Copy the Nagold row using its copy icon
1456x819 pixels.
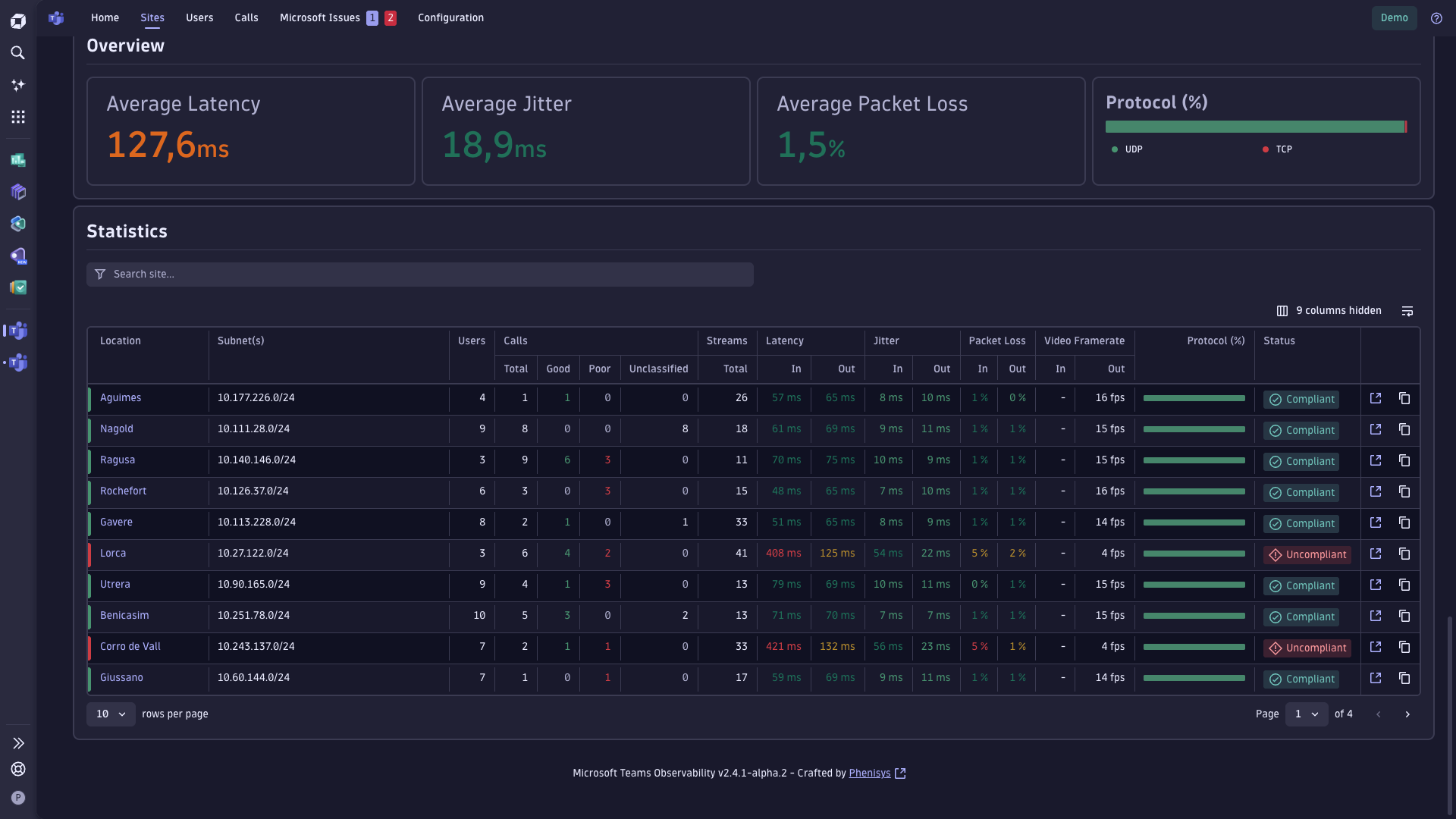[1405, 429]
